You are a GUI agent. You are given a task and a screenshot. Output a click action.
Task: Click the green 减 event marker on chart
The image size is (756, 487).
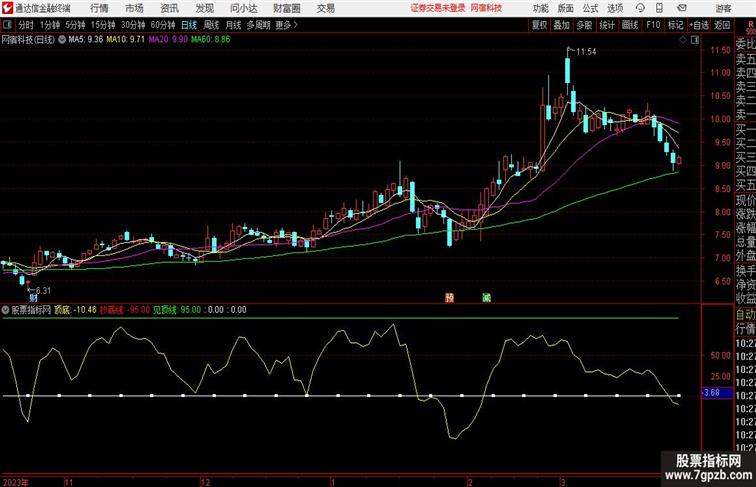[486, 298]
